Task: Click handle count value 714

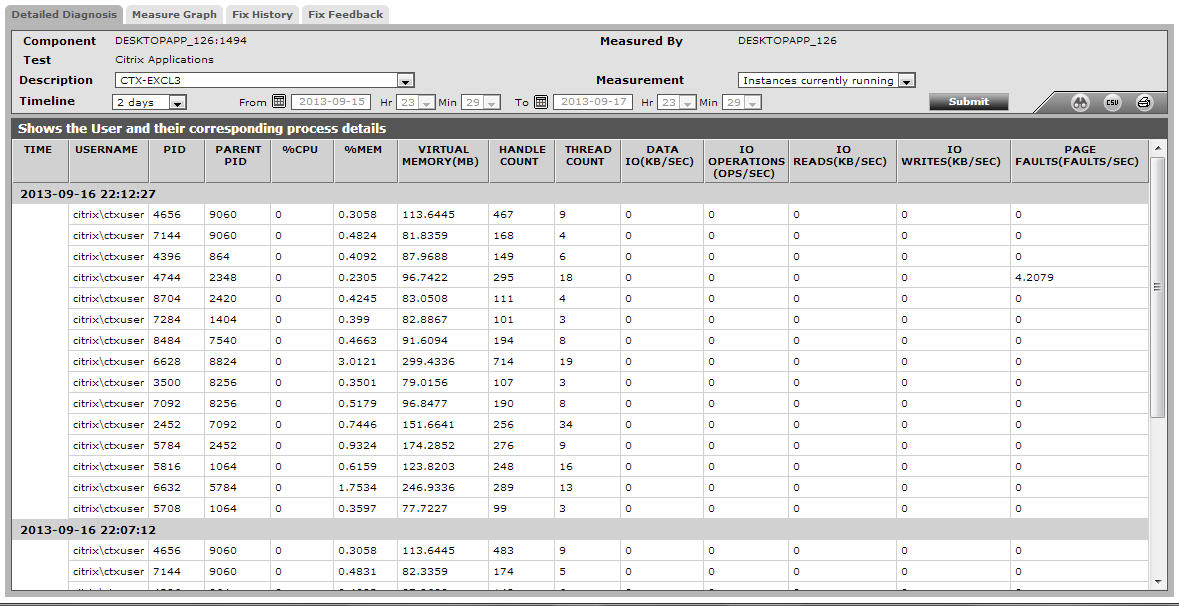Action: [503, 362]
